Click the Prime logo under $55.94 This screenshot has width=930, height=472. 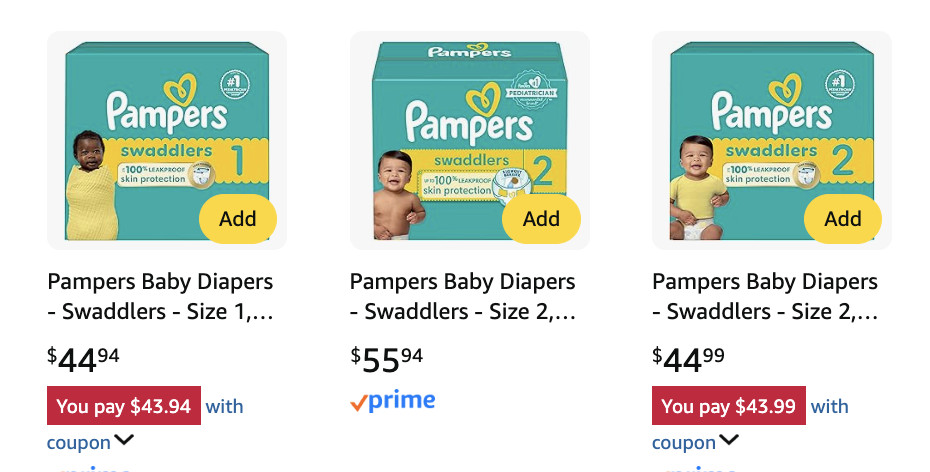393,402
